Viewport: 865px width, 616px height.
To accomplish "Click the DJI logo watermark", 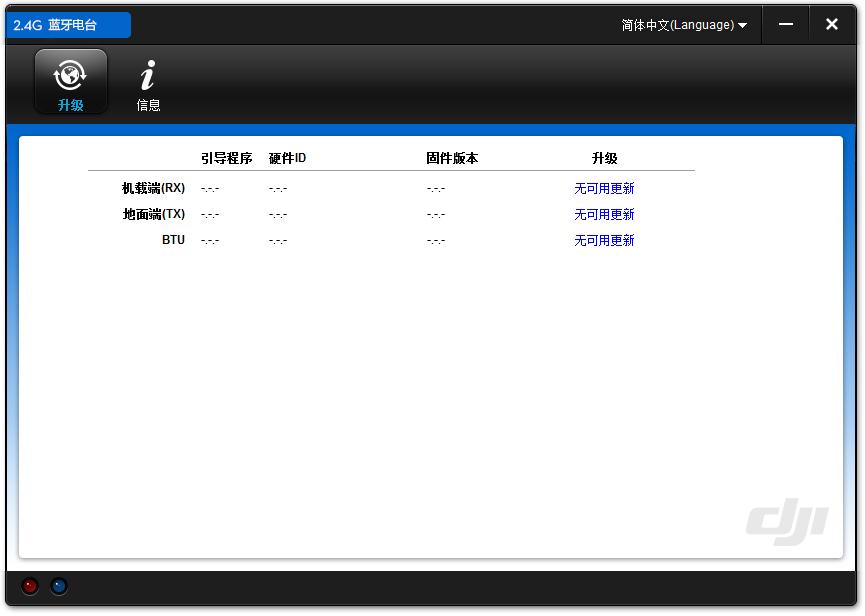I will click(787, 521).
